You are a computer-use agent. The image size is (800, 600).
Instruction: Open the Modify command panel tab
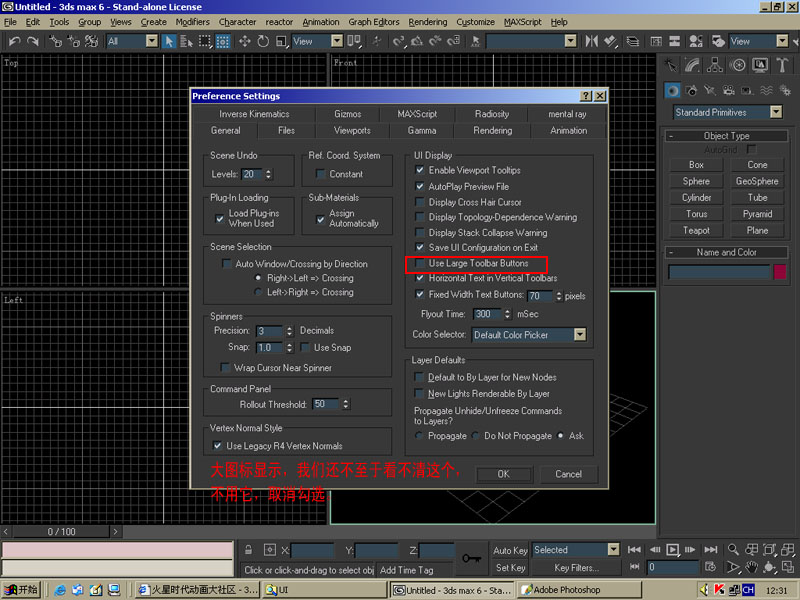692,65
